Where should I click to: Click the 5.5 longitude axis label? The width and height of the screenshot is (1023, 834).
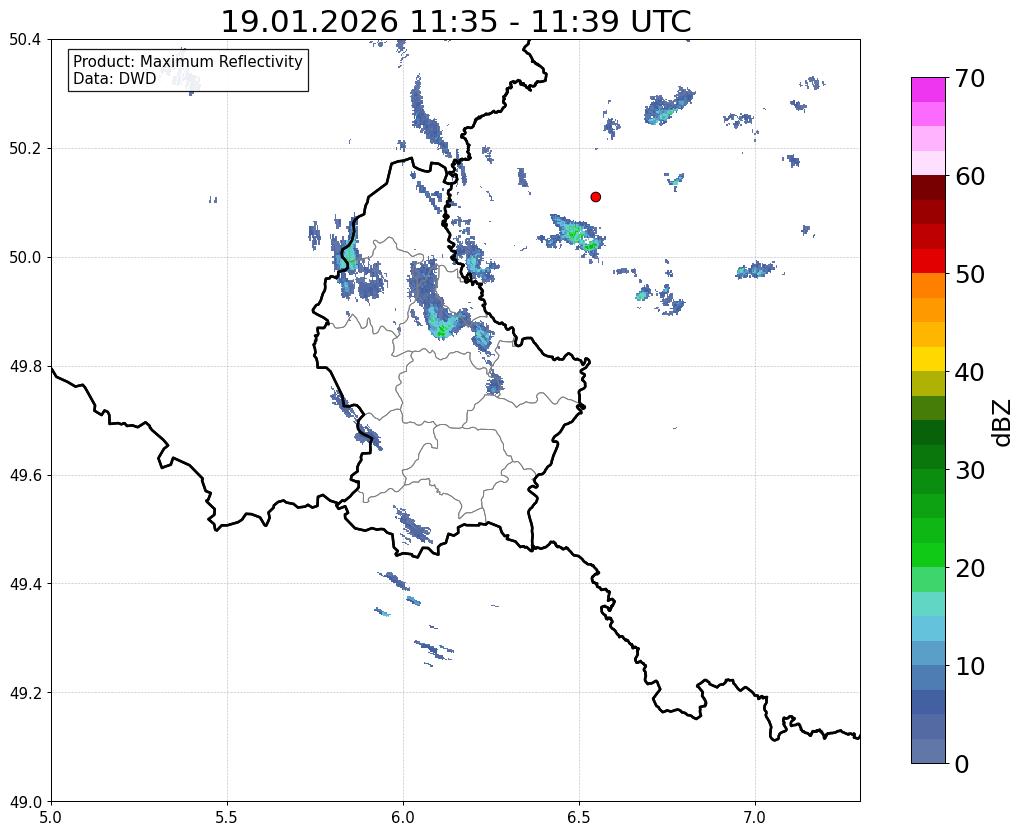(x=227, y=818)
